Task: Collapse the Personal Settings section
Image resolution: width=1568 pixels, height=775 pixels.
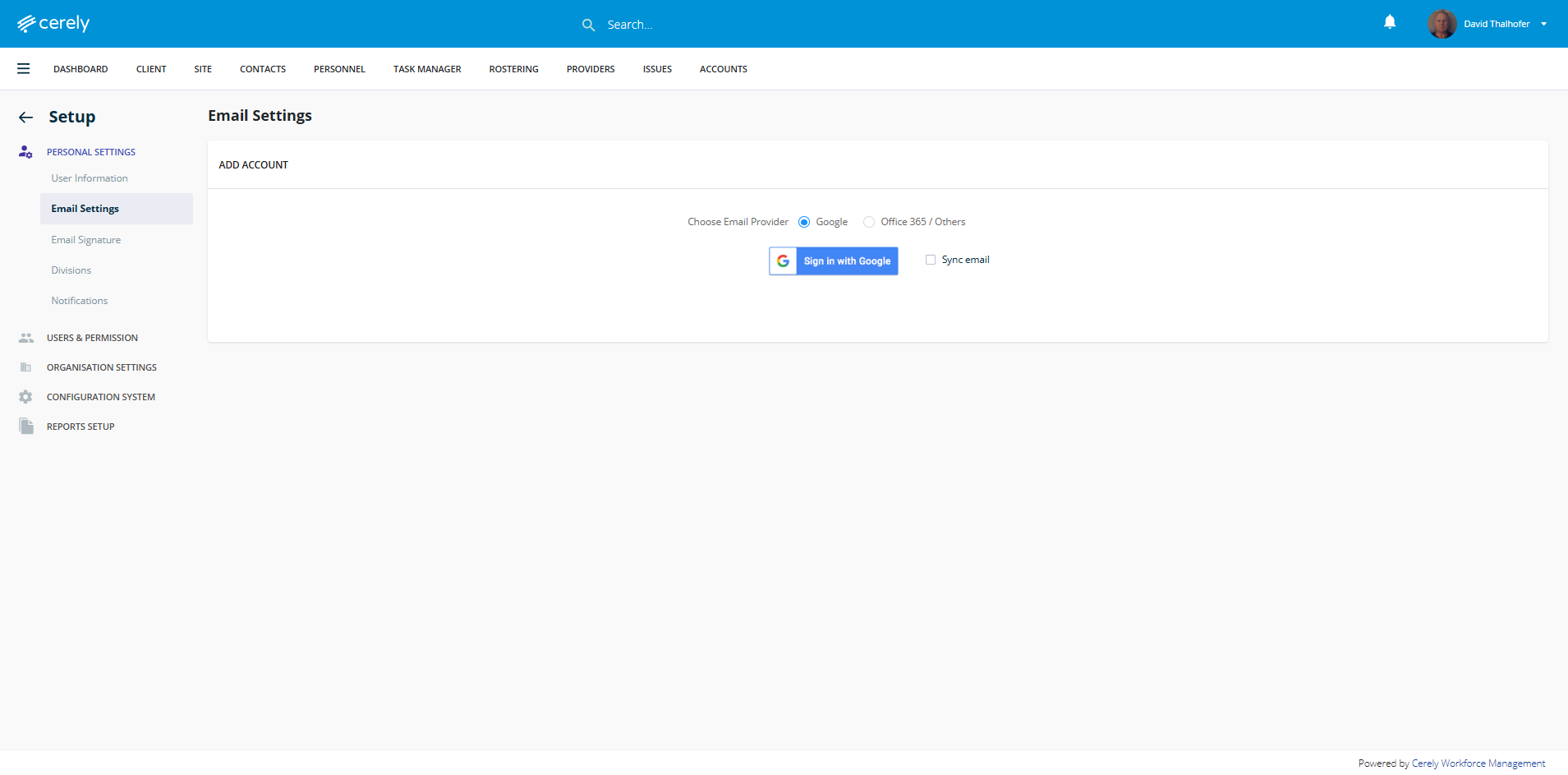Action: click(91, 152)
